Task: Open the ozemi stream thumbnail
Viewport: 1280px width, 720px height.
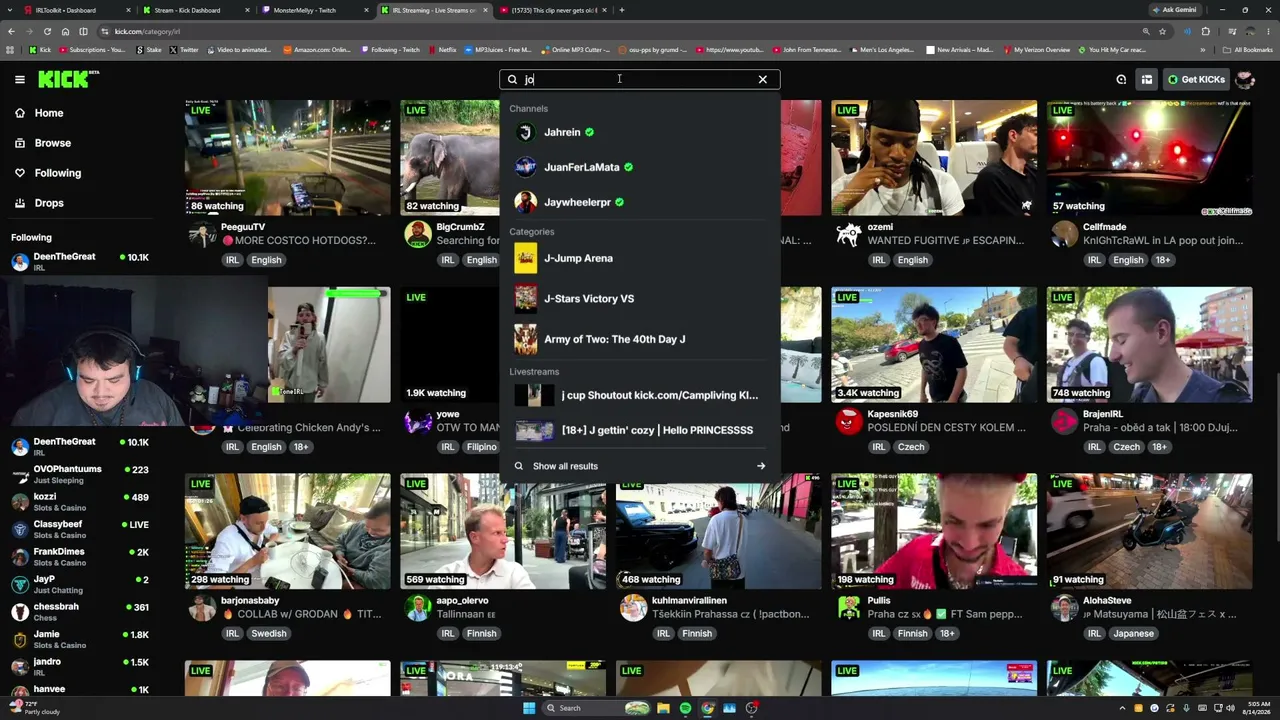Action: coord(933,157)
